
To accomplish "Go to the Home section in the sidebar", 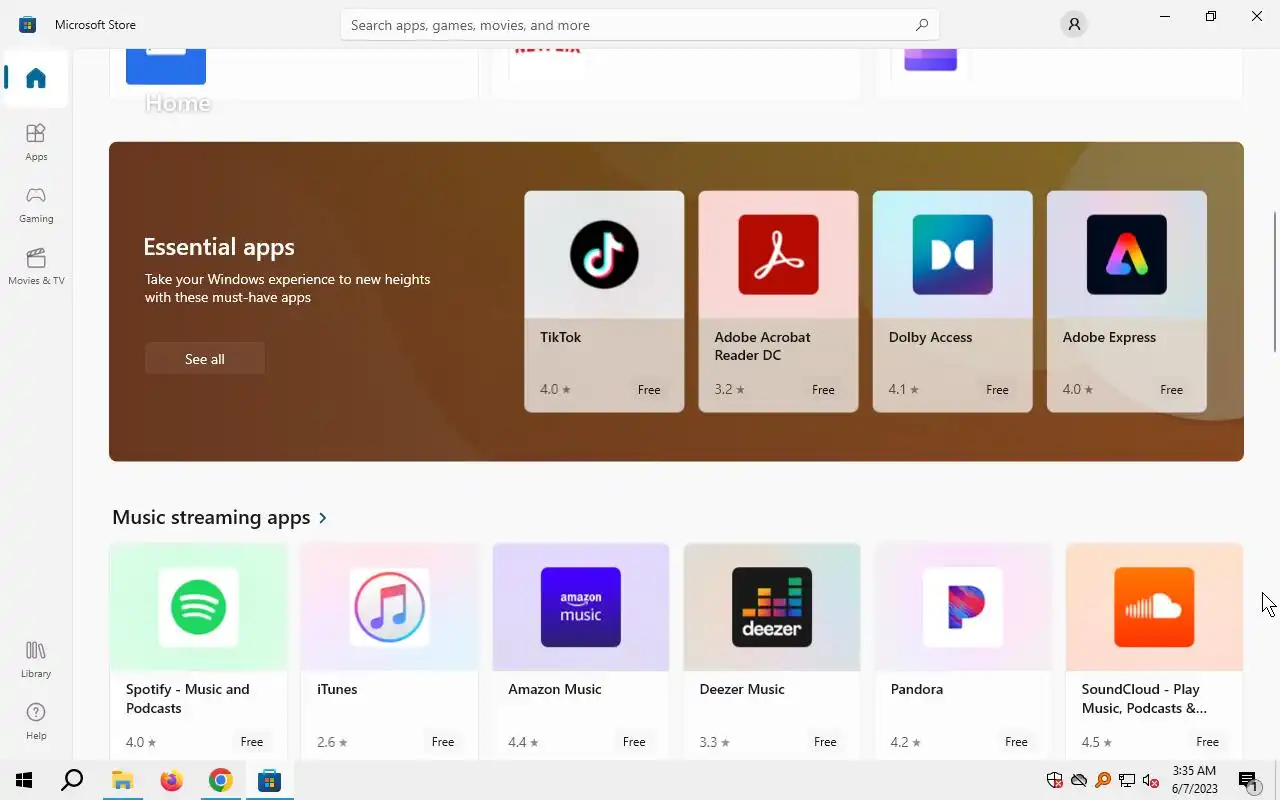I will 36,78.
